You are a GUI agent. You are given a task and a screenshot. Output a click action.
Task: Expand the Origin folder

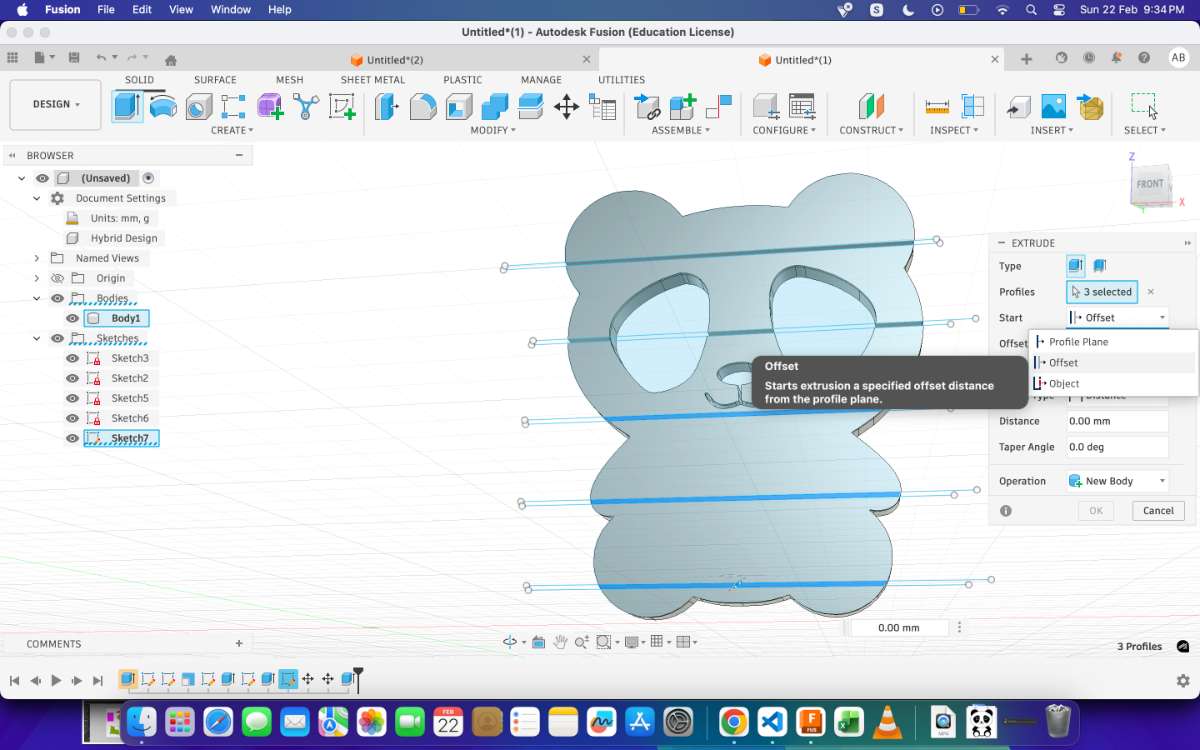pos(37,278)
